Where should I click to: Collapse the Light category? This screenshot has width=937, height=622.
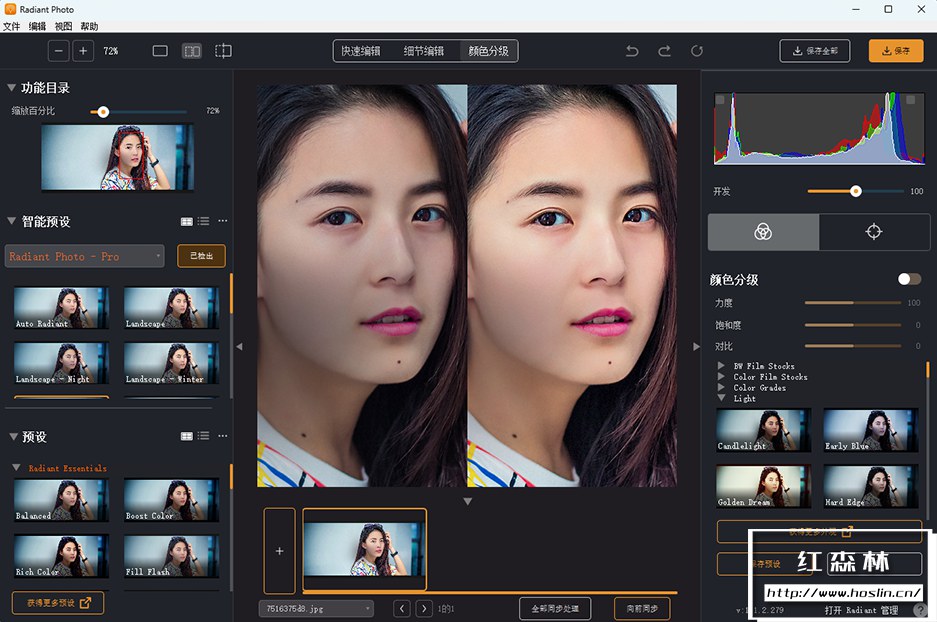click(721, 398)
